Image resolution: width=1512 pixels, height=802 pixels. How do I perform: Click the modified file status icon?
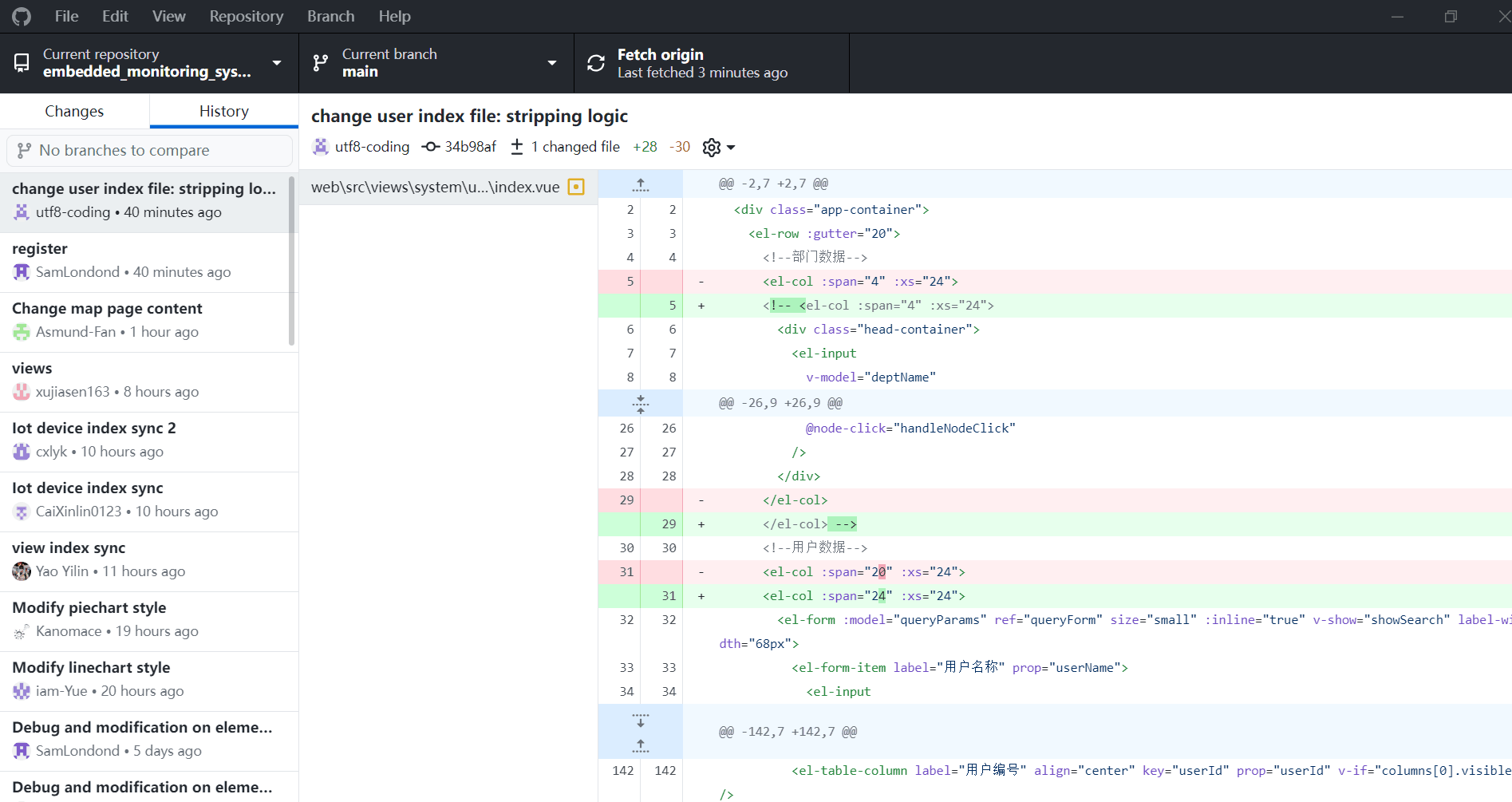(x=576, y=187)
